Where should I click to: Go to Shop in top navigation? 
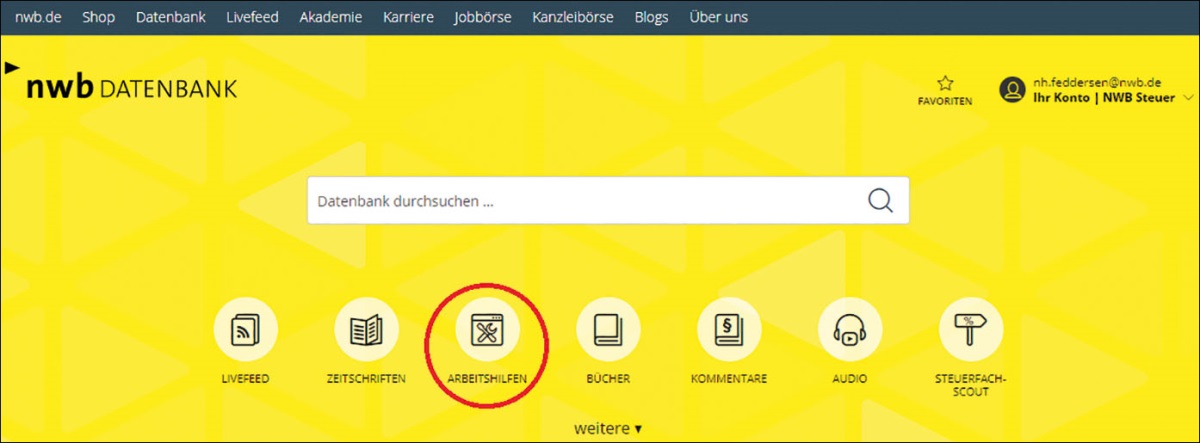[98, 17]
